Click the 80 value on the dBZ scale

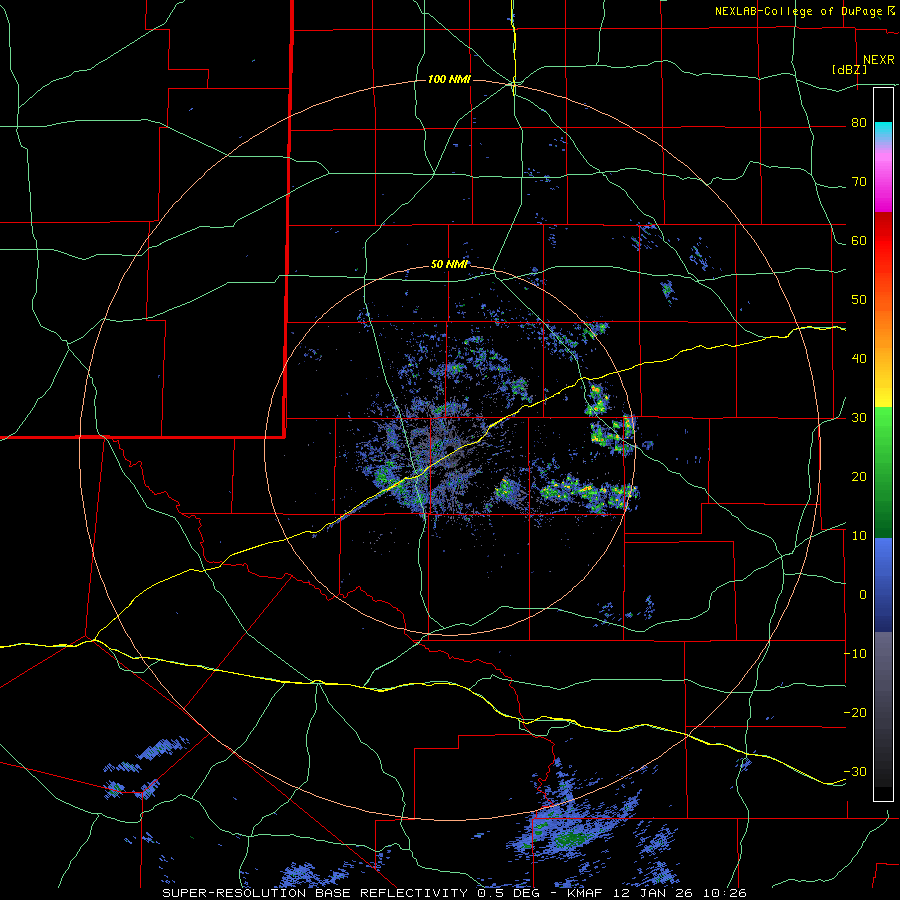click(x=859, y=123)
